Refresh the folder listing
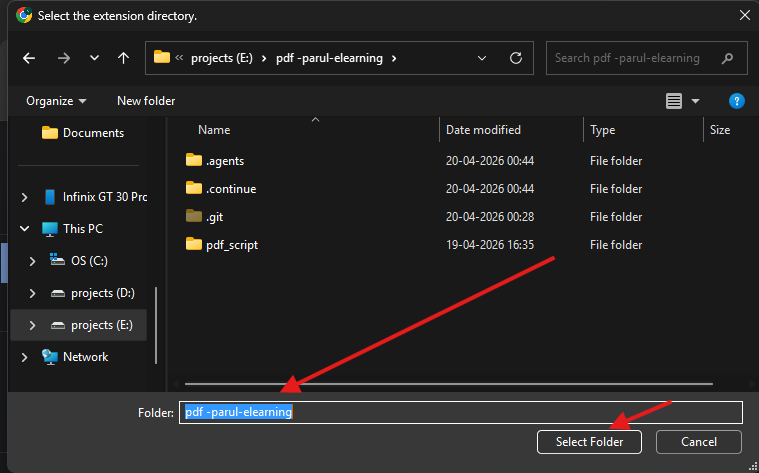Viewport: 759px width, 473px height. (516, 58)
